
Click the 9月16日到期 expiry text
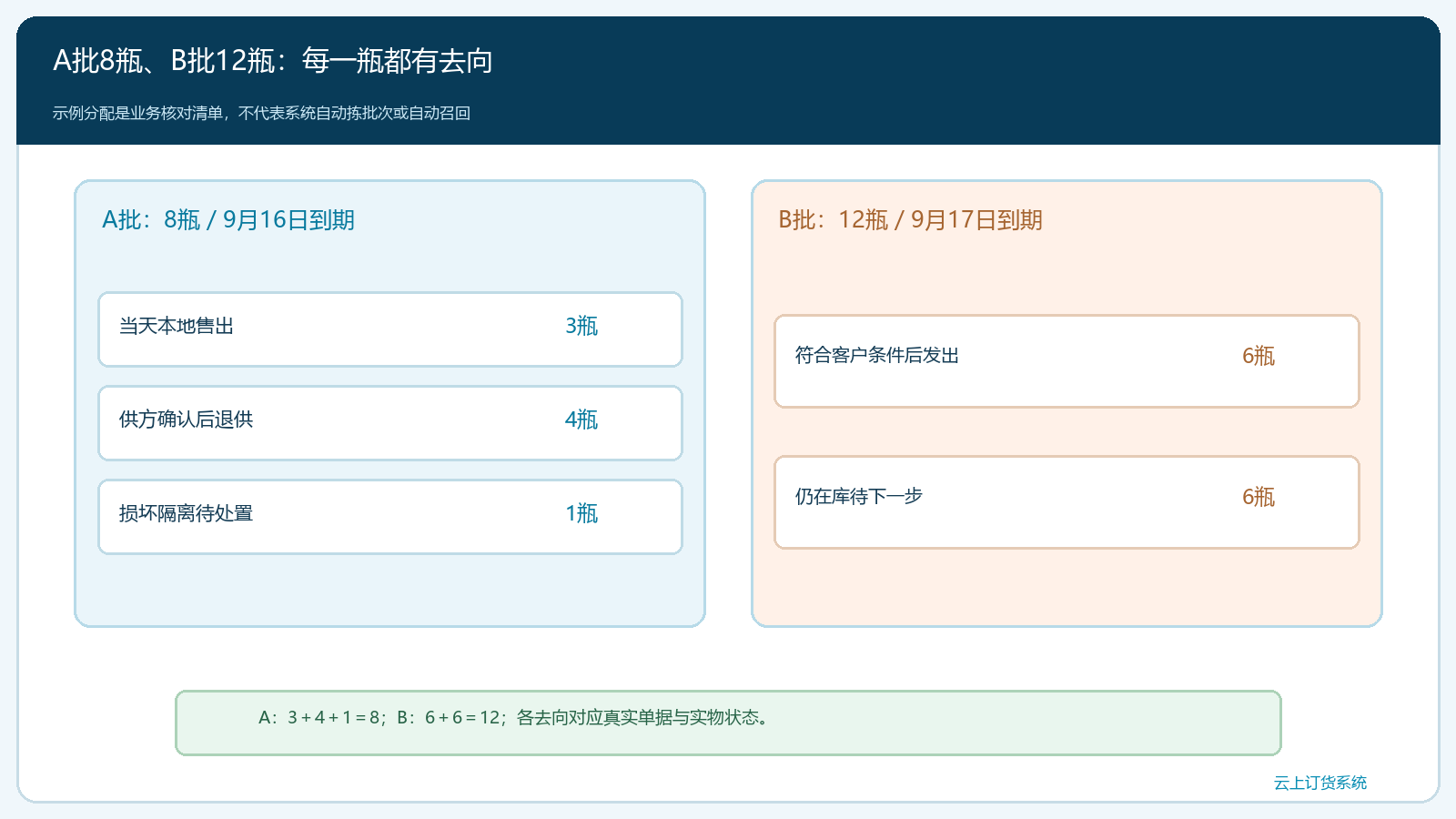(x=288, y=220)
